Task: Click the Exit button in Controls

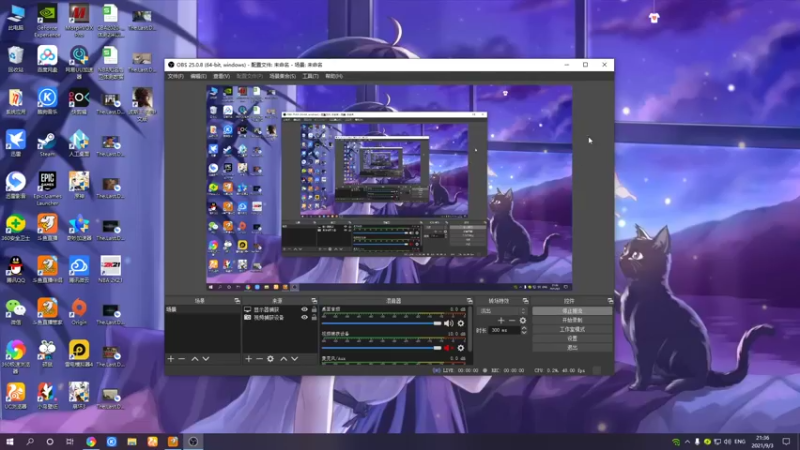Action: pos(572,347)
